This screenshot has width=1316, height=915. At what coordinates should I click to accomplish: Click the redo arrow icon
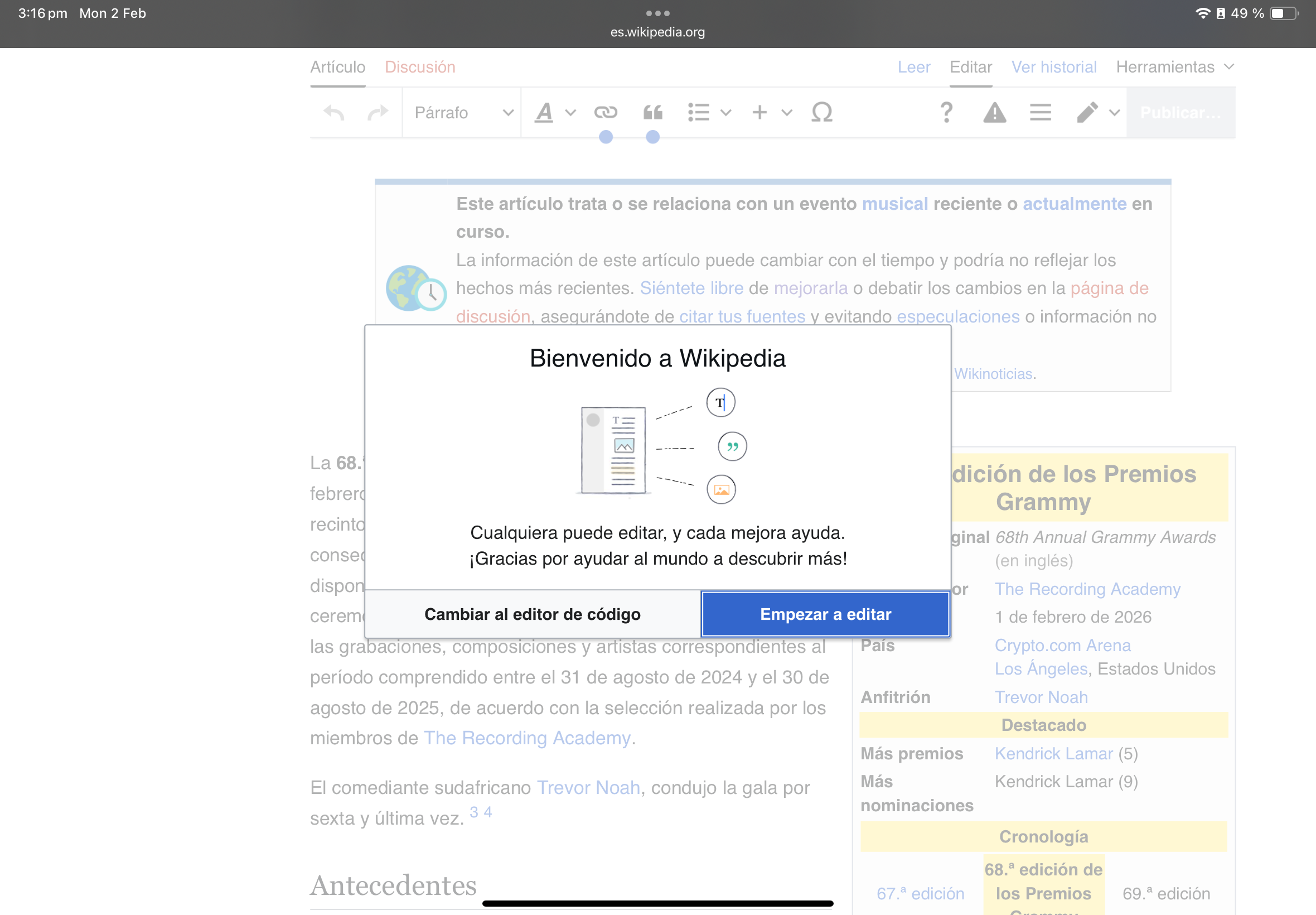(x=378, y=112)
